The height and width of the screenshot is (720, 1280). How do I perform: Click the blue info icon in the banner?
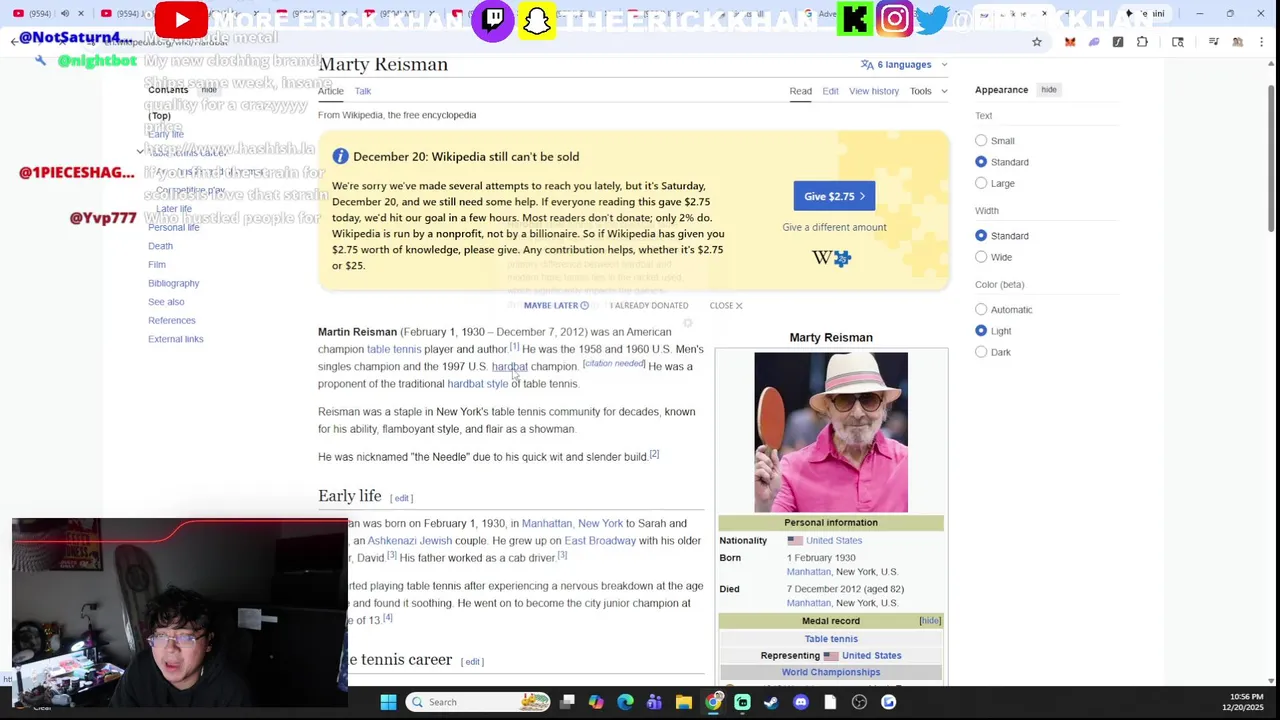pos(340,156)
